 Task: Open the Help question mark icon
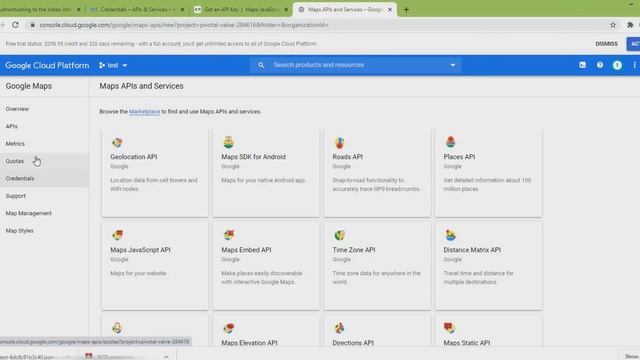point(600,65)
